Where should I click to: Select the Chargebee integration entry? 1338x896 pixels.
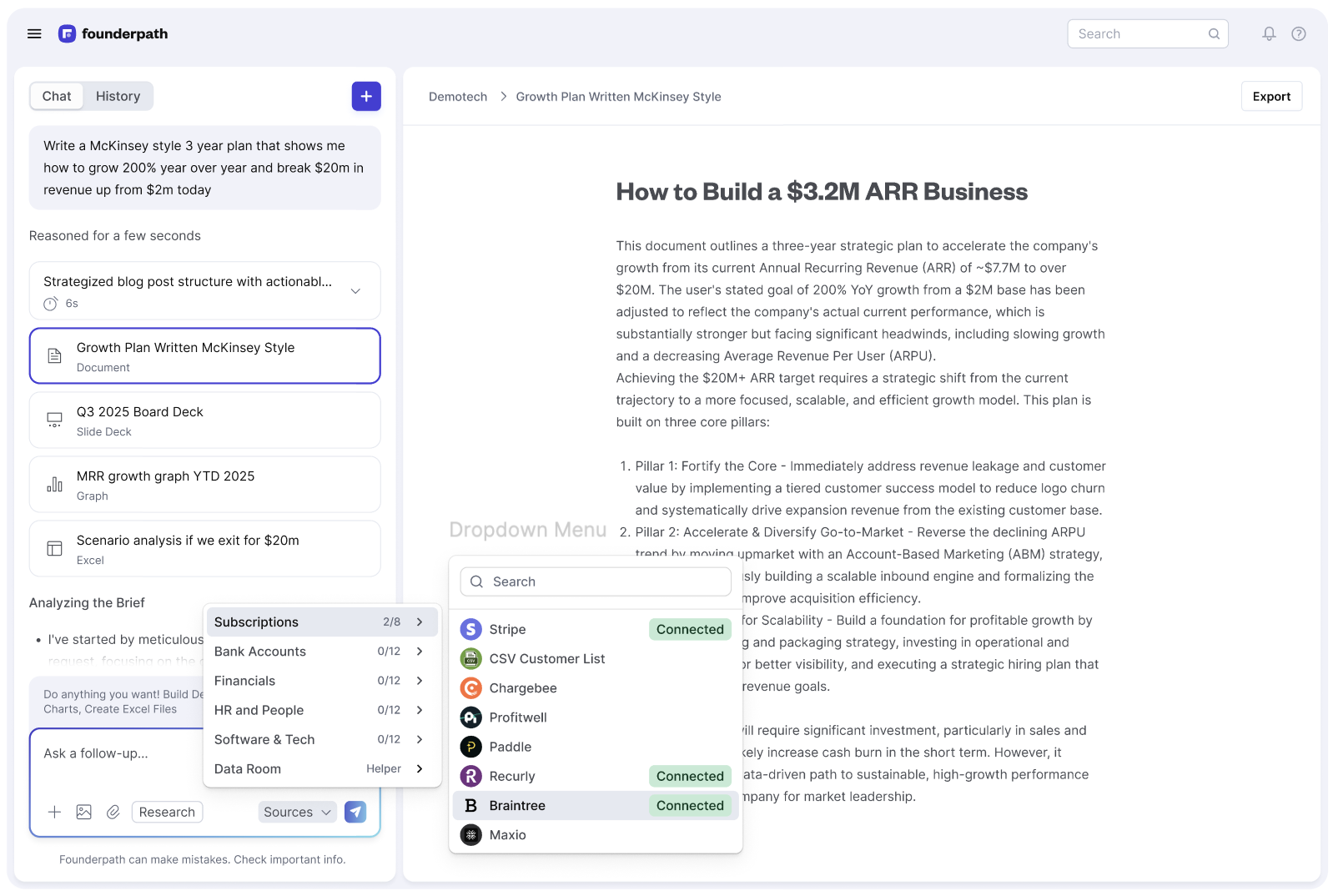click(522, 687)
